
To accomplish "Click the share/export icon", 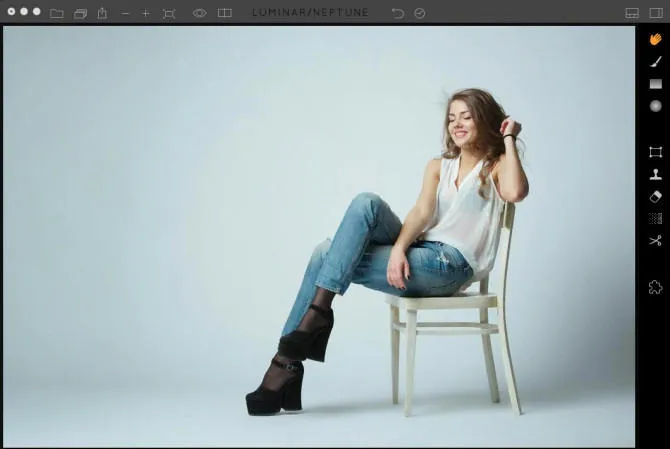I will [x=102, y=13].
